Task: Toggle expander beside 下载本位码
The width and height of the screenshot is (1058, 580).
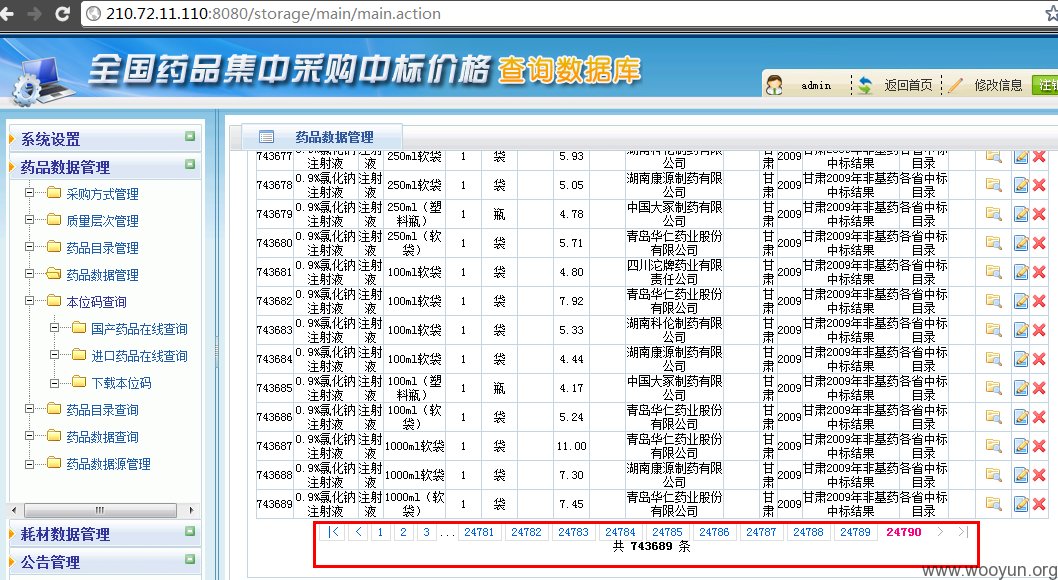Action: 55,382
